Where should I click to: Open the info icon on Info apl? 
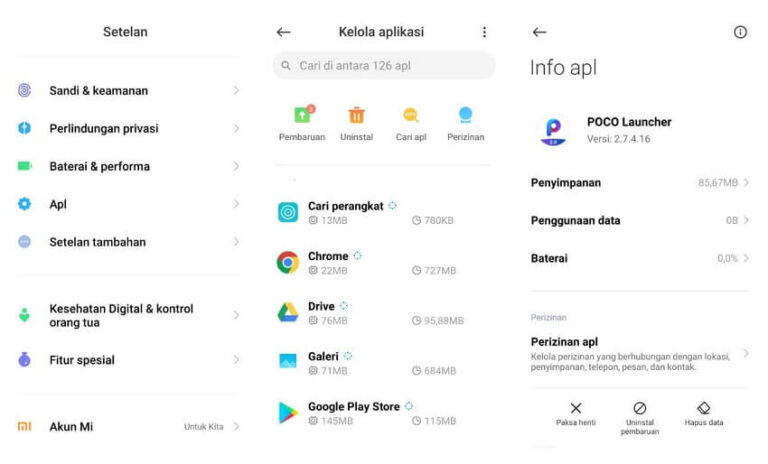(740, 32)
